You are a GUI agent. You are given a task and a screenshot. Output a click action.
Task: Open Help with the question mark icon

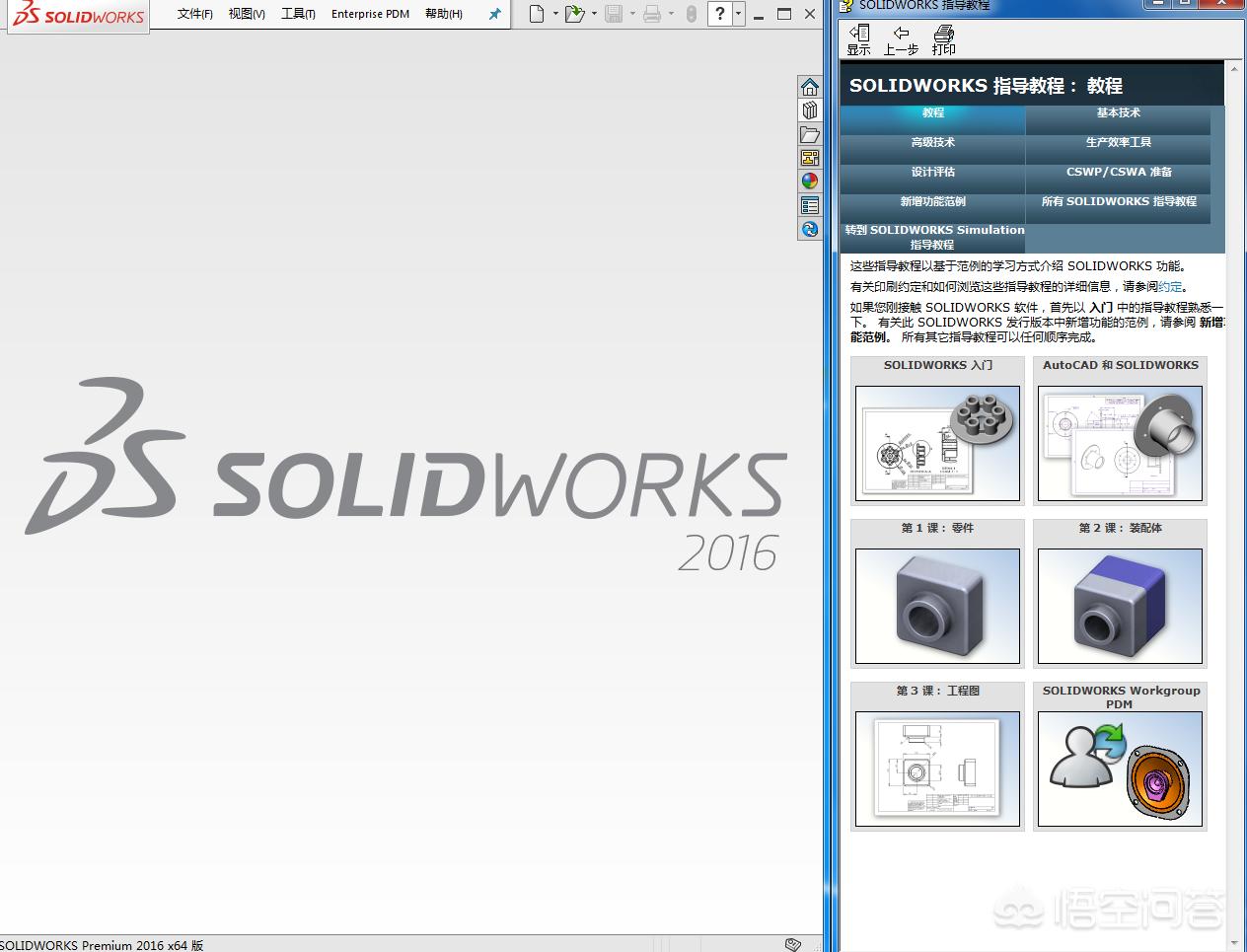click(720, 14)
